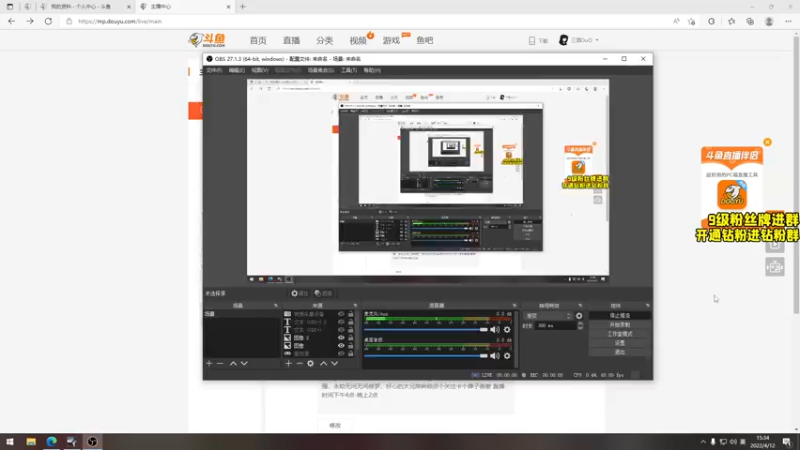Move source up in Sources panel
This screenshot has width=800, height=450.
(x=323, y=363)
